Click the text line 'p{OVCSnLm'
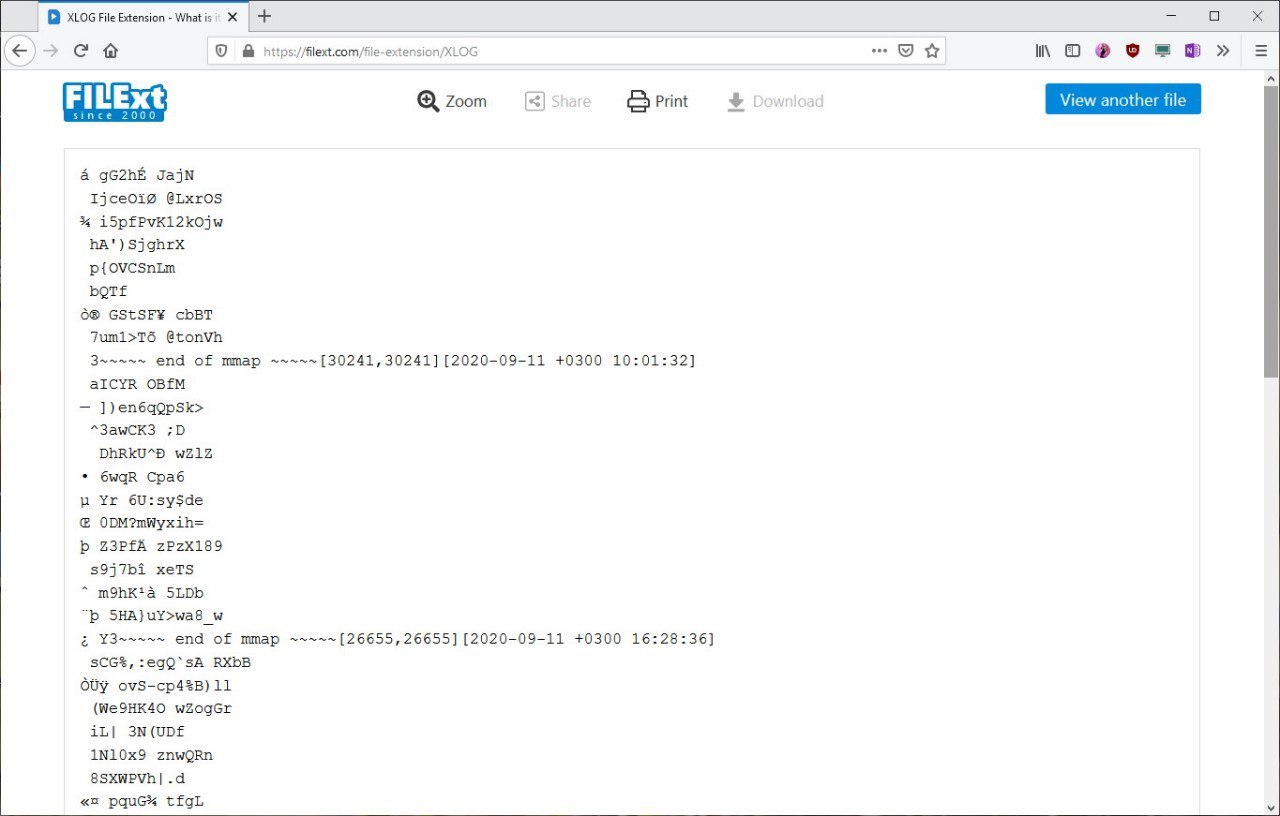Image resolution: width=1280 pixels, height=816 pixels. [x=133, y=268]
